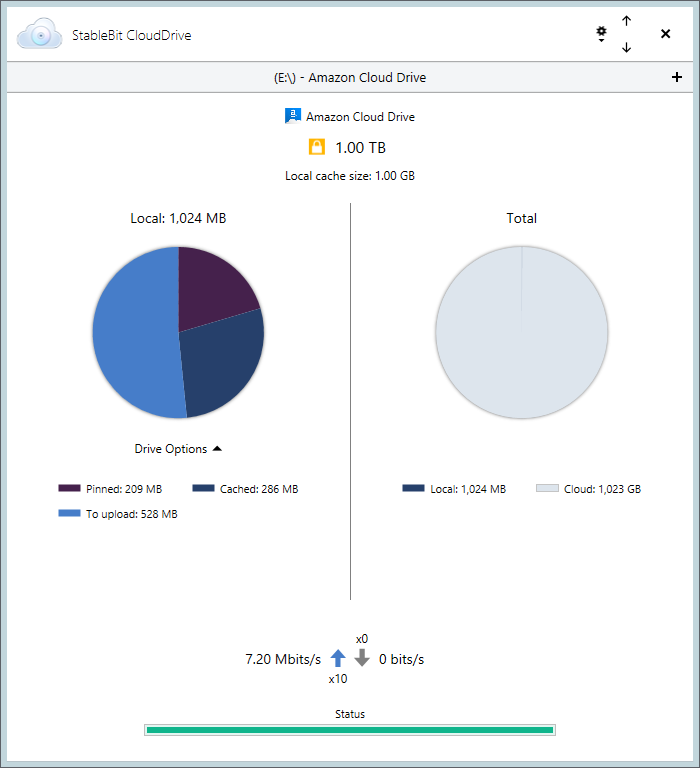
Task: Click 'Local: 1,024 MB' legend label under Total
Action: tap(468, 489)
